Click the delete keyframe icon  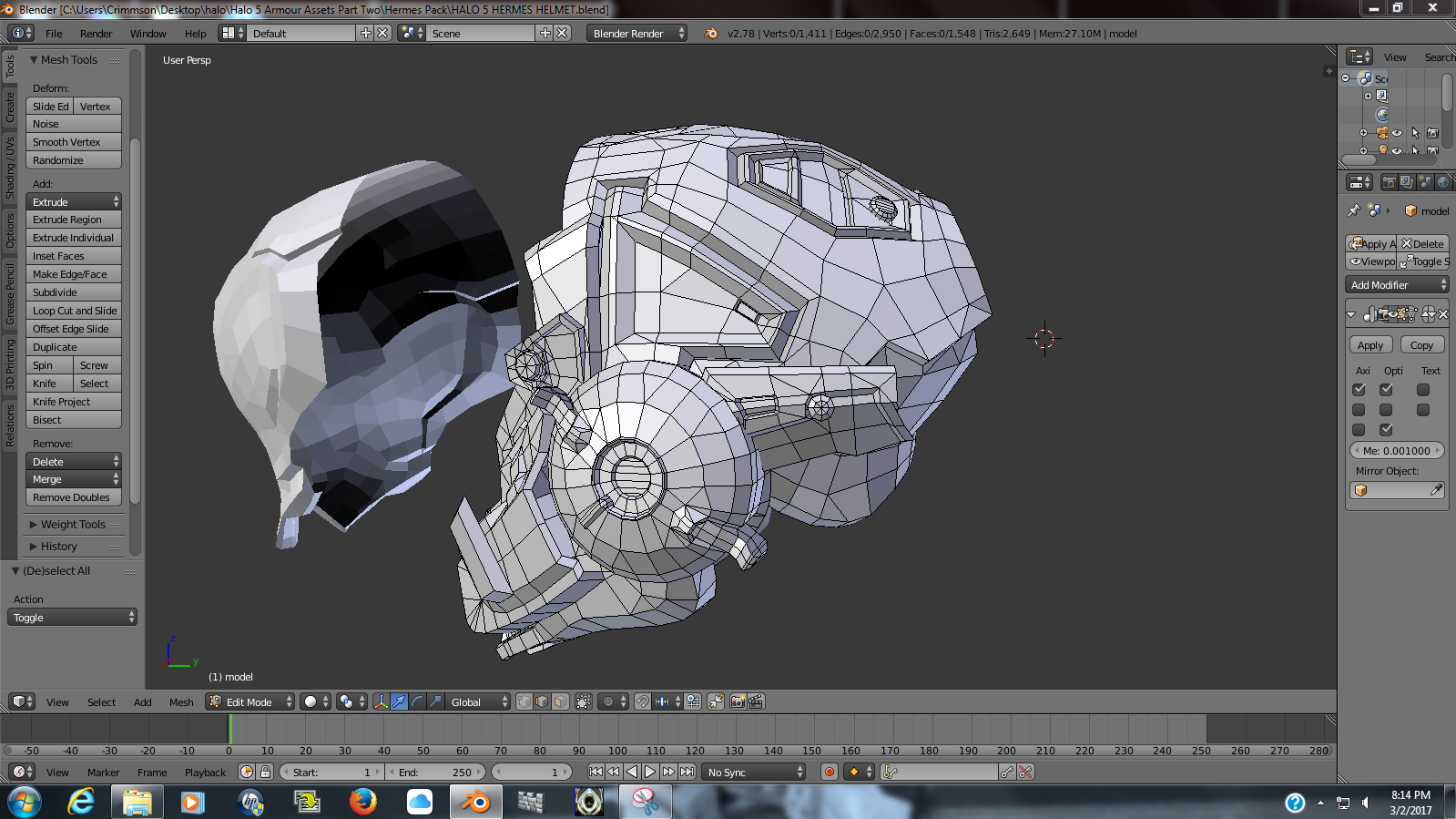point(1025,772)
